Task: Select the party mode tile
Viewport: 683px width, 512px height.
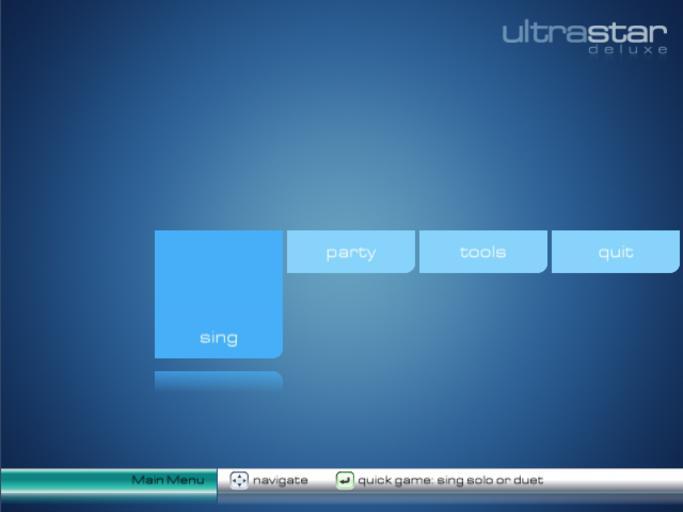Action: tap(350, 252)
